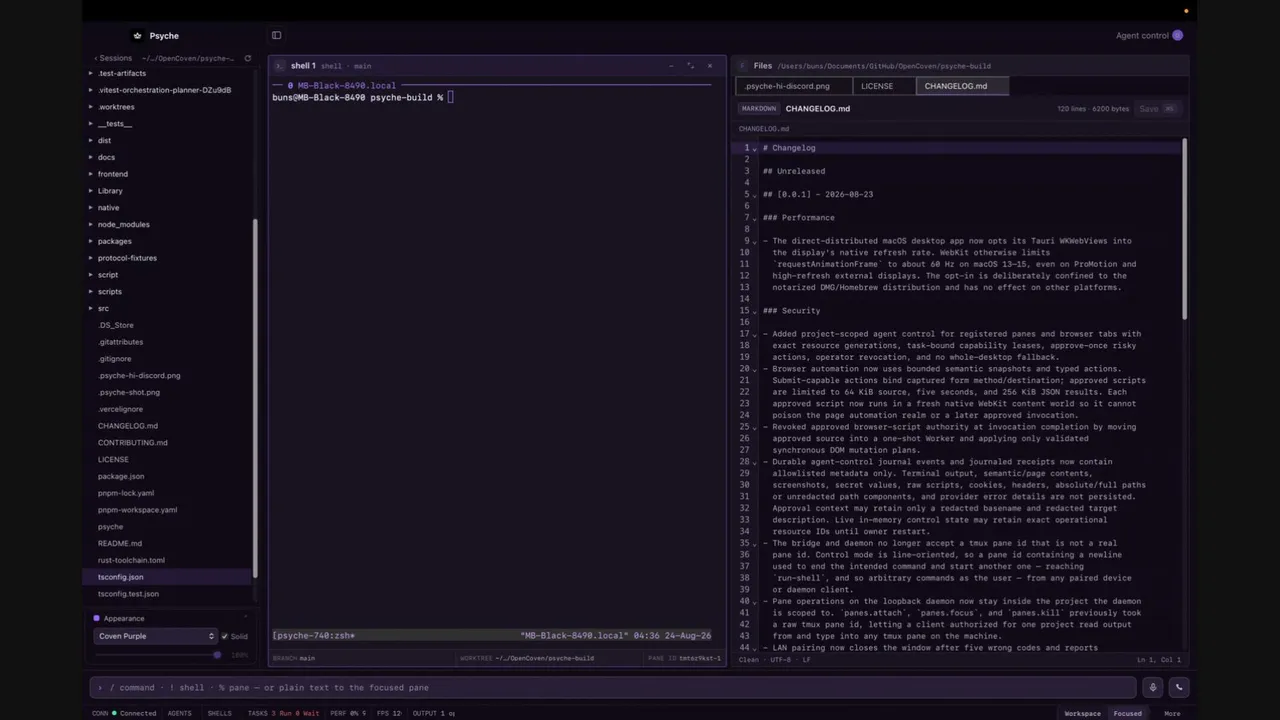Select tsconfig.json in the file tree

[120, 577]
